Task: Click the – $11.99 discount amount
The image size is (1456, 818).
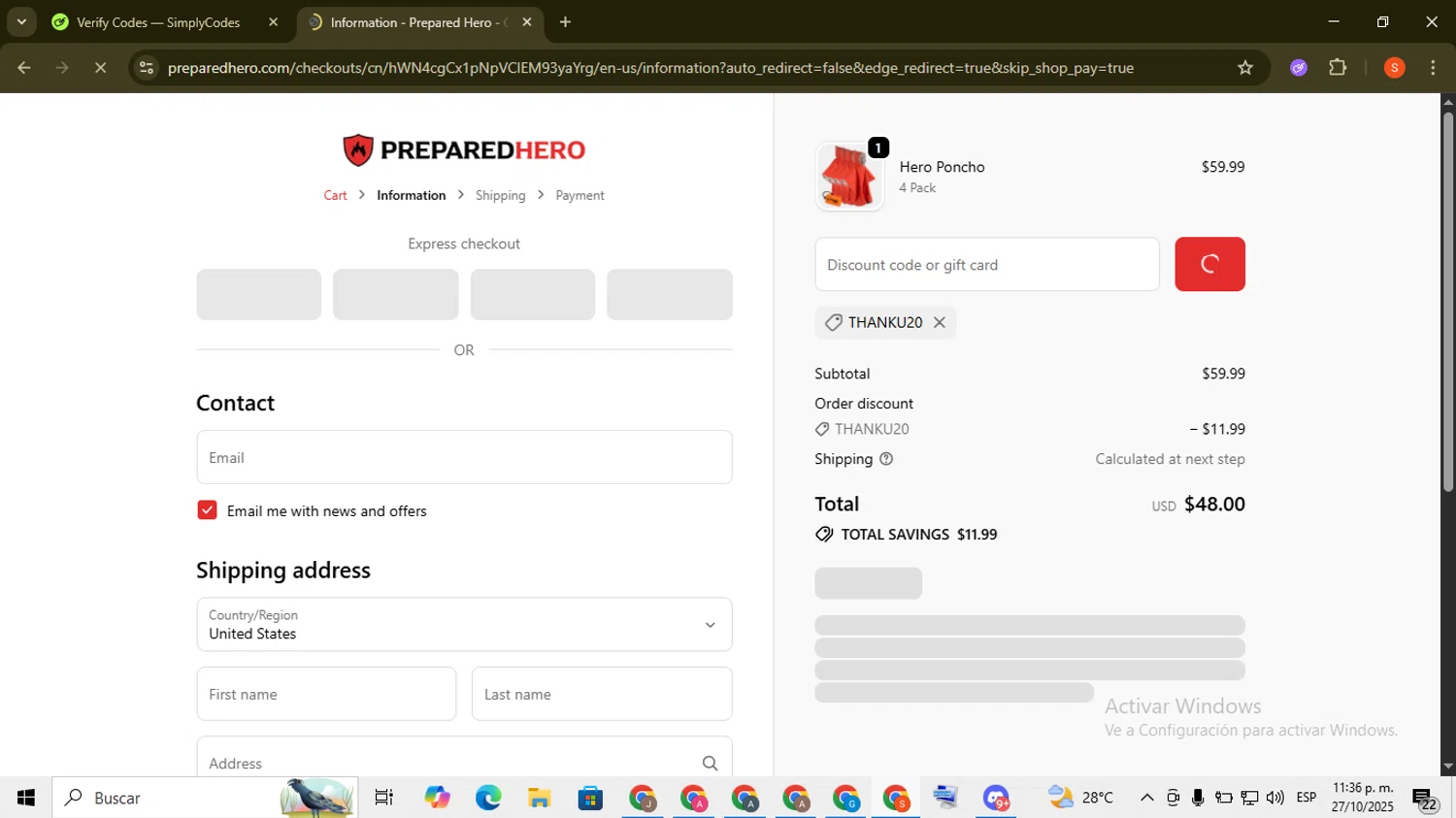Action: coord(1217,429)
